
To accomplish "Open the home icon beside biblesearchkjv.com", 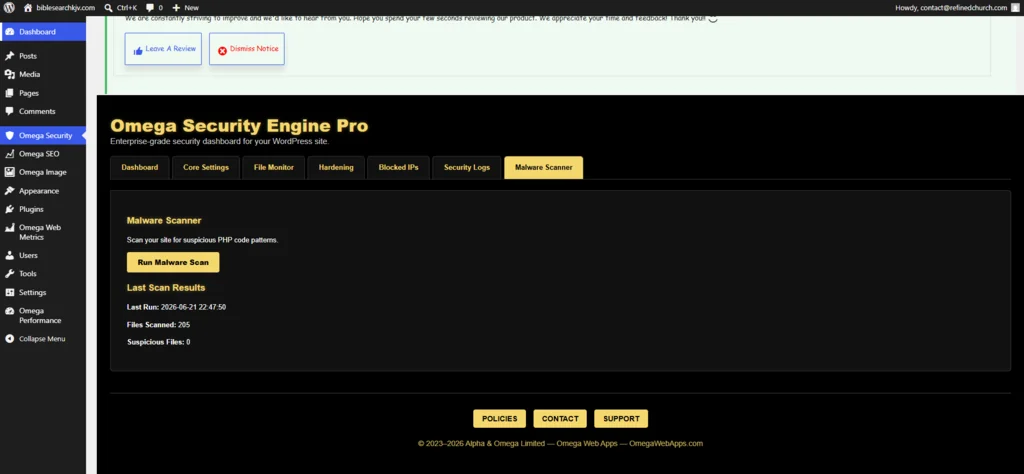I will click(x=27, y=8).
